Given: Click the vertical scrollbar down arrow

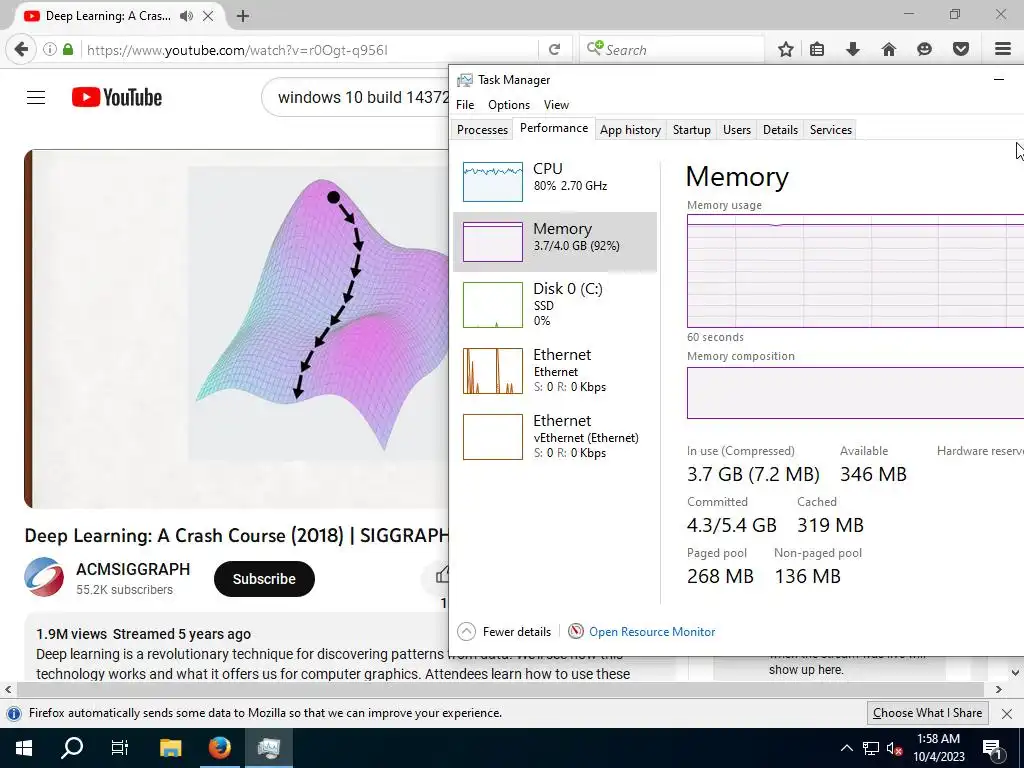Looking at the screenshot, I should click(x=1015, y=672).
